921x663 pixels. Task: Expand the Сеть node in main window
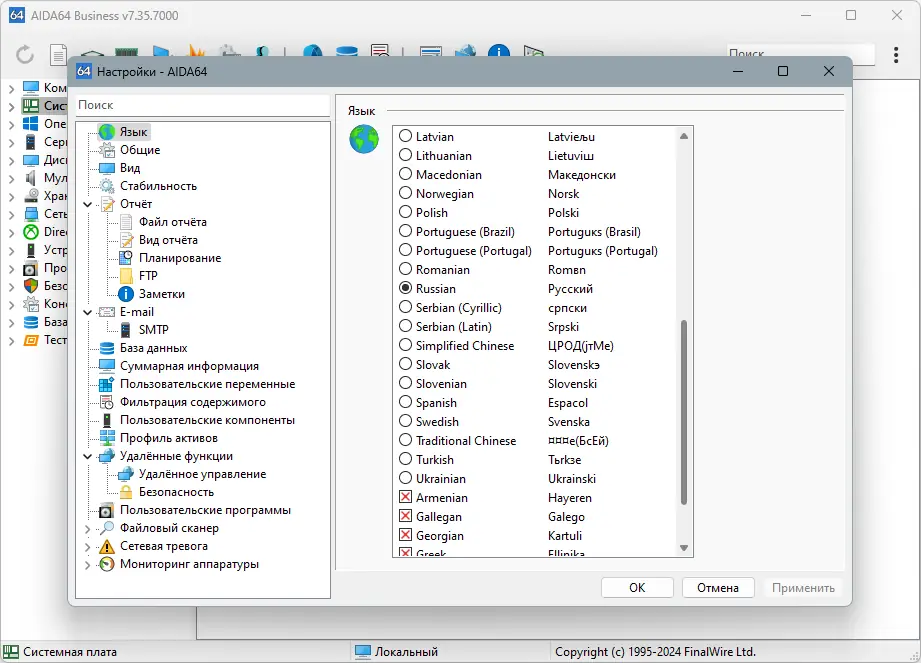[11, 214]
